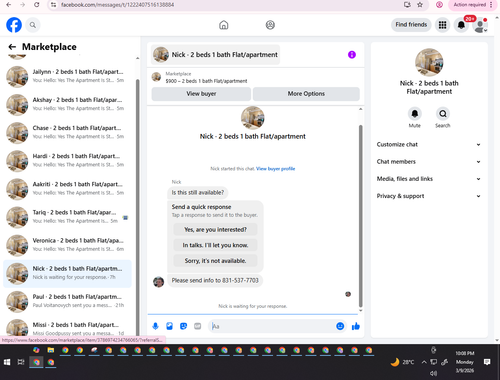Click Nick's chat header name

click(x=224, y=55)
